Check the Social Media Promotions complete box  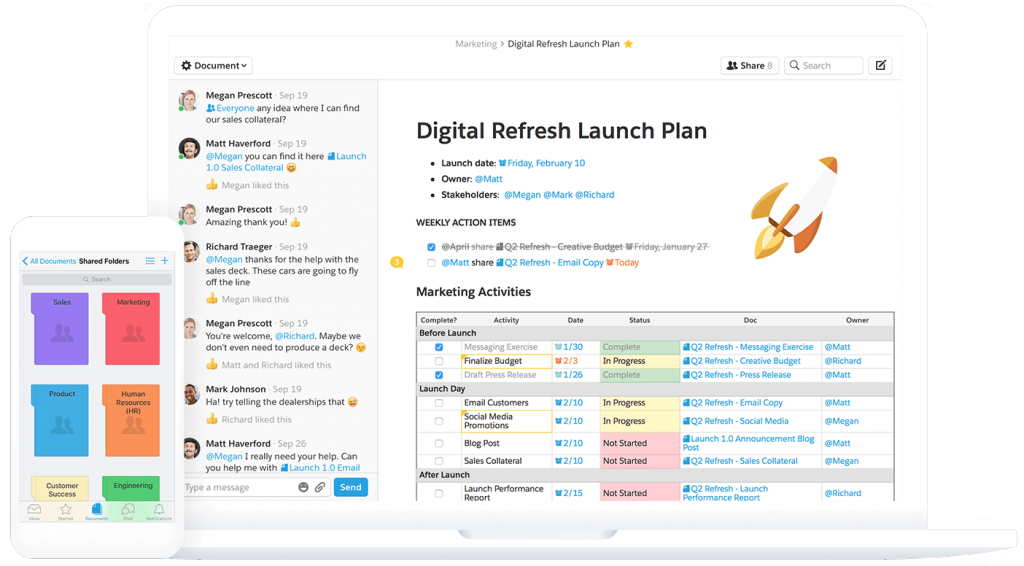439,421
